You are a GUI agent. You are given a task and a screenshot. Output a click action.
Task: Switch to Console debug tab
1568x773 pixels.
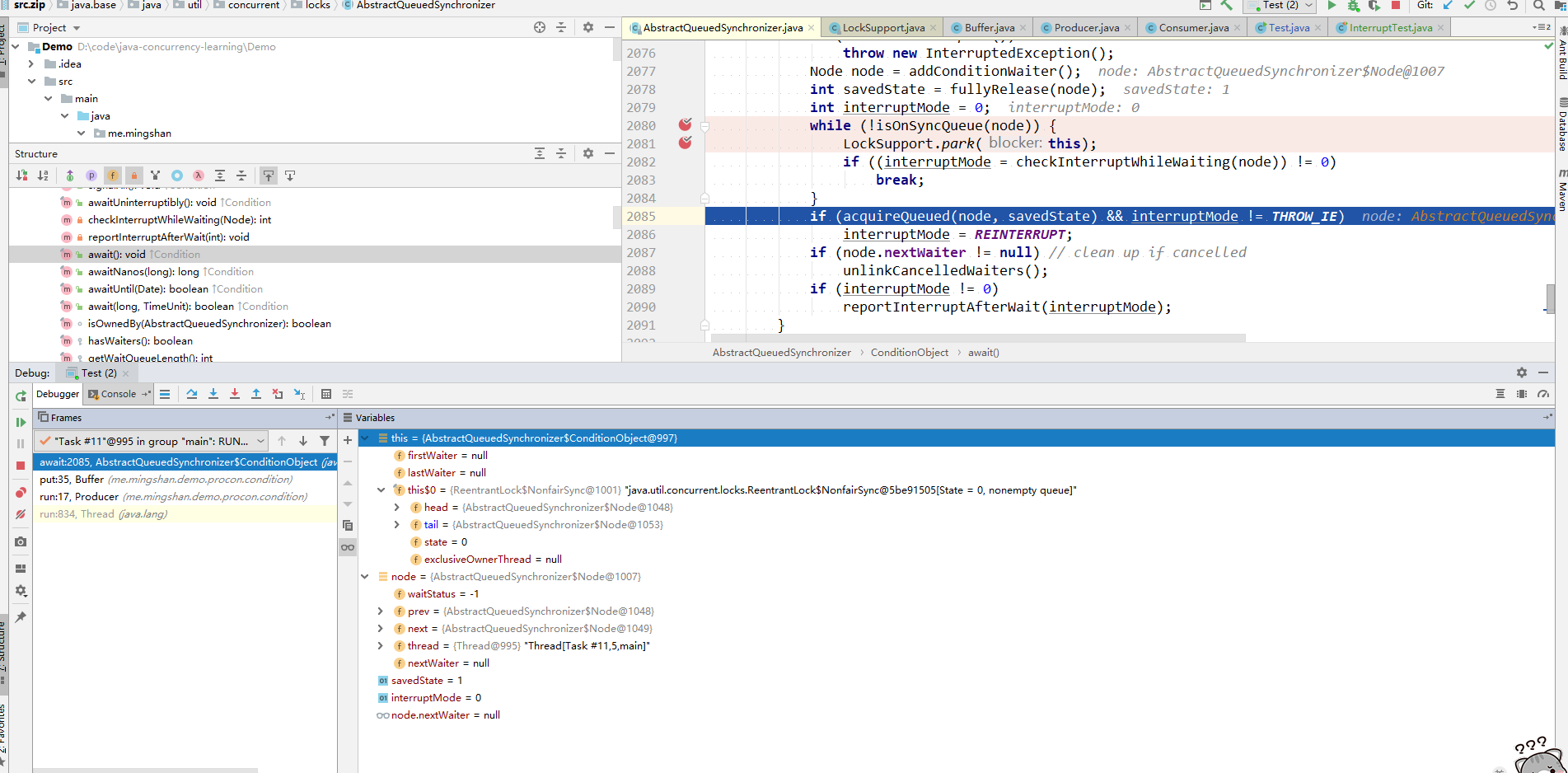point(118,394)
